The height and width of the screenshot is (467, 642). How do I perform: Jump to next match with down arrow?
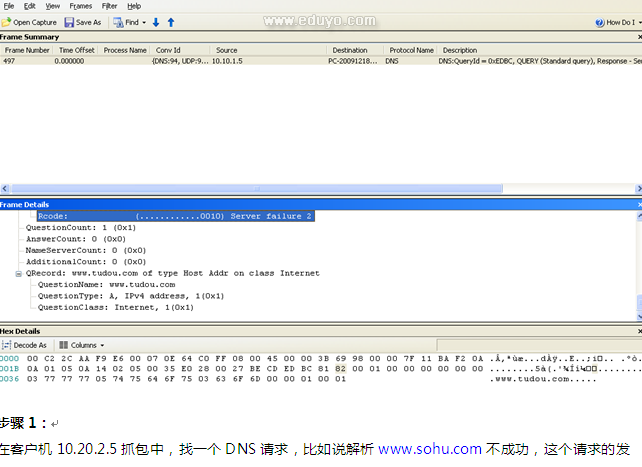click(156, 22)
